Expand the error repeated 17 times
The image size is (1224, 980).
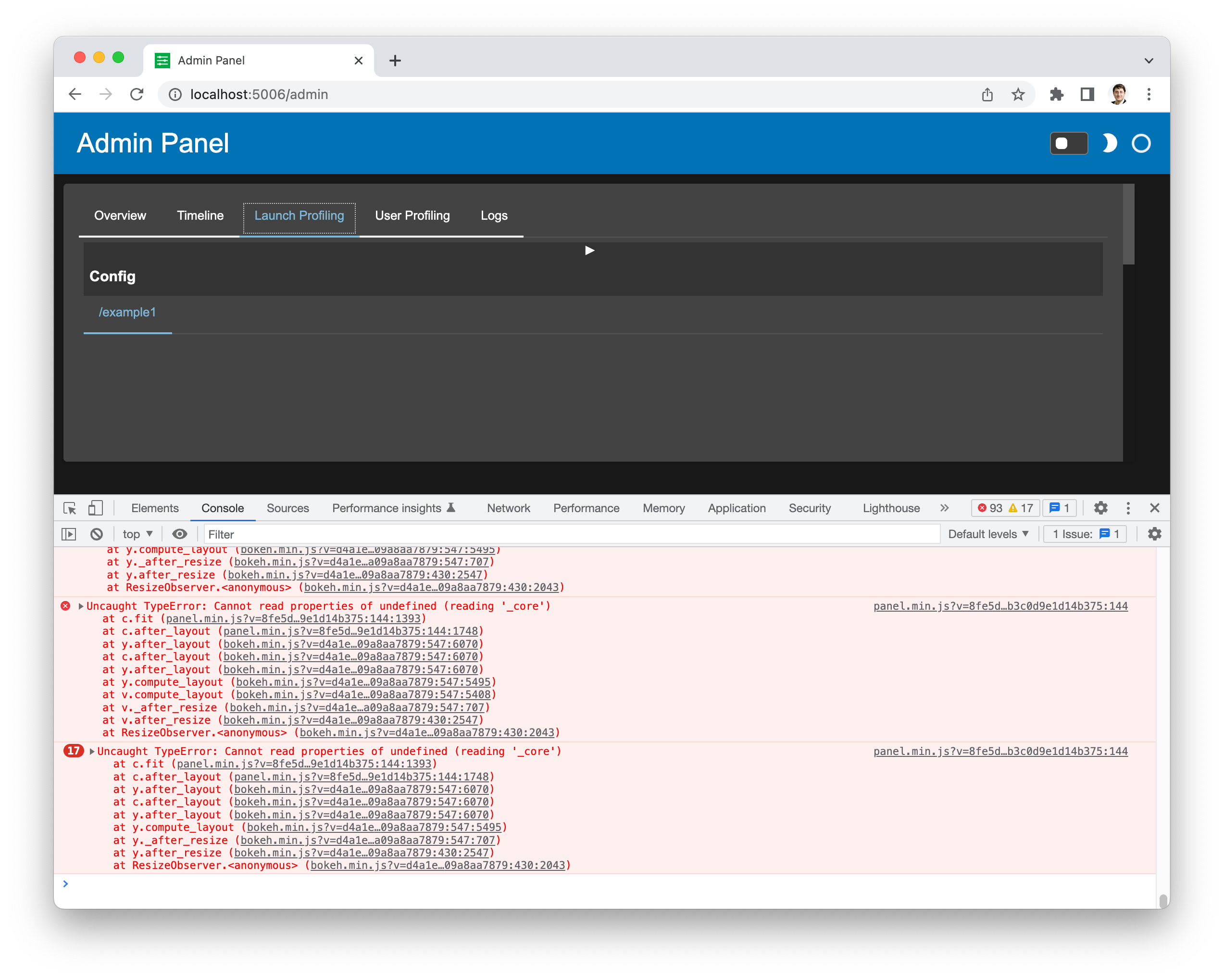click(x=92, y=752)
